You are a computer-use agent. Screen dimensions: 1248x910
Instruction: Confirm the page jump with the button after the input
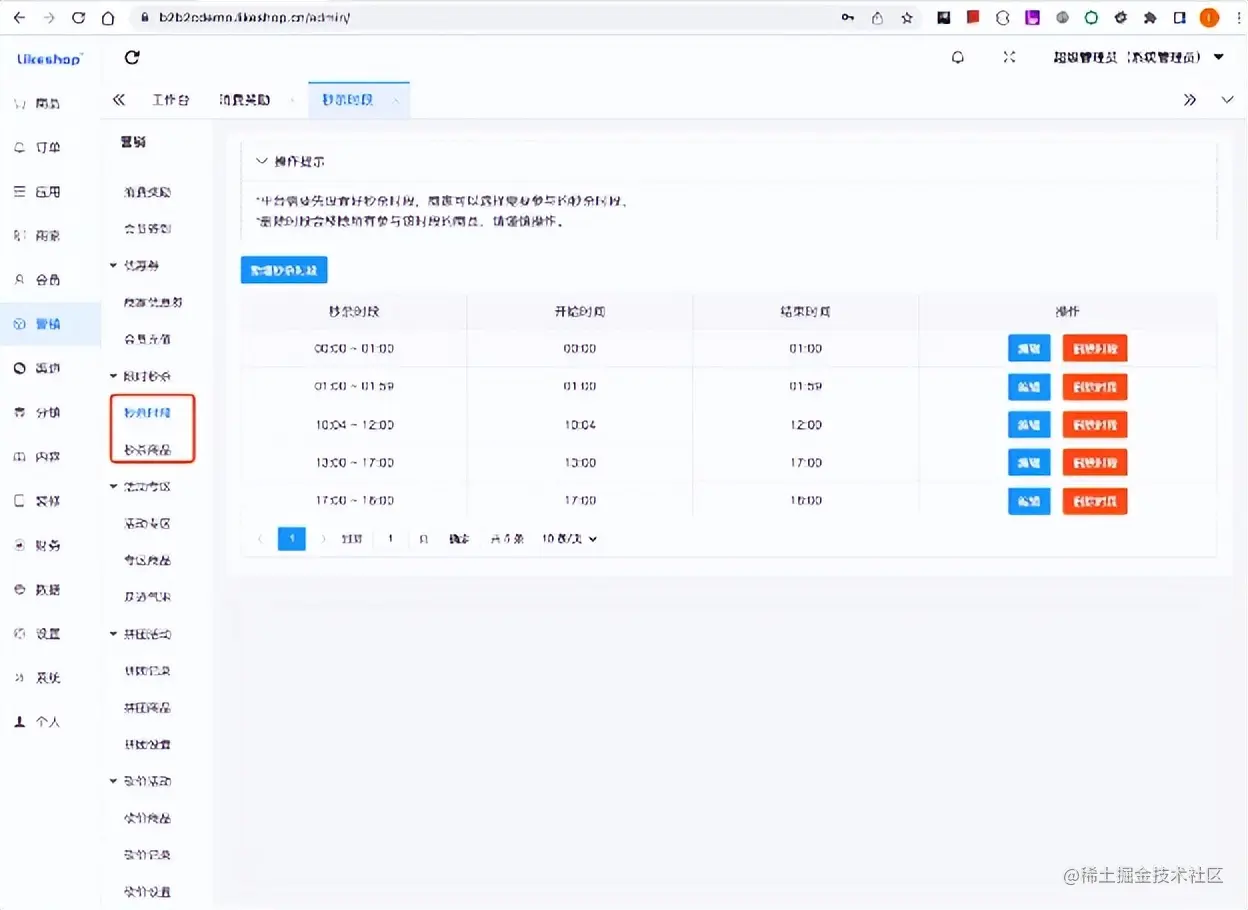(459, 539)
